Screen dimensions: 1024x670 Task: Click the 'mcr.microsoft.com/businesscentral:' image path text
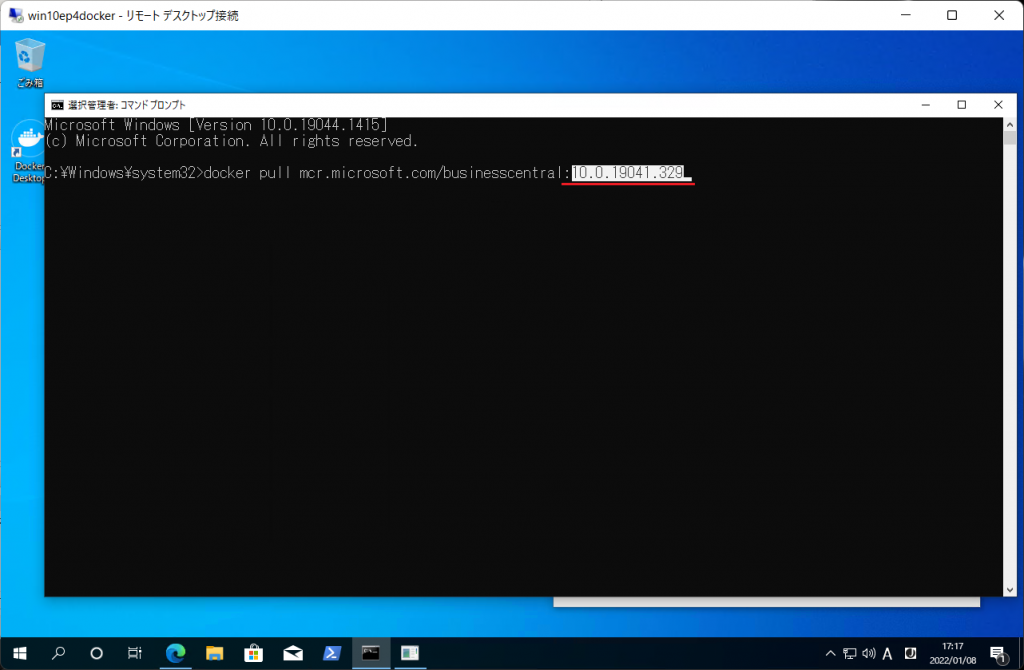435,173
